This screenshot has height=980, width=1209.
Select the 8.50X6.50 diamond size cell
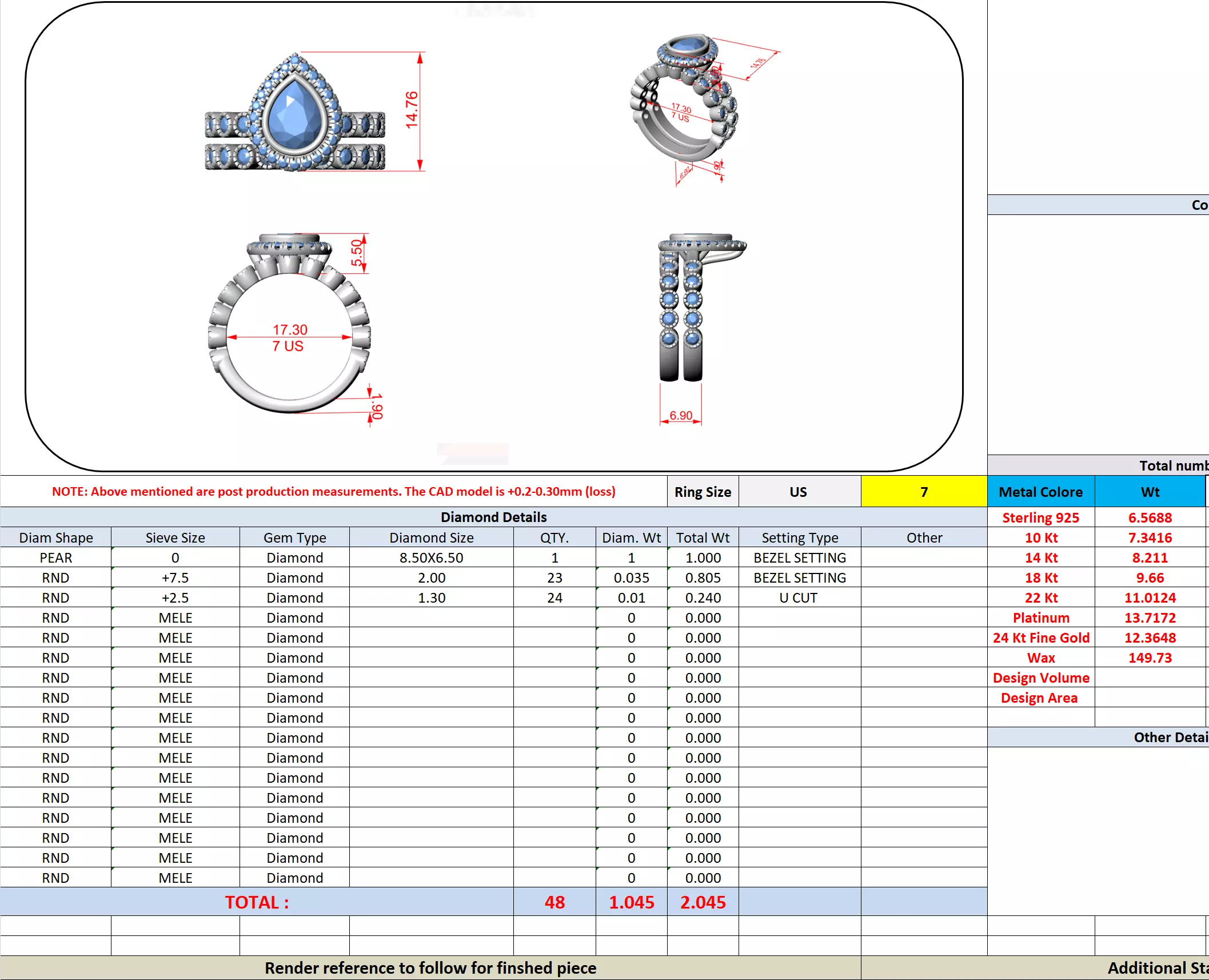point(431,557)
